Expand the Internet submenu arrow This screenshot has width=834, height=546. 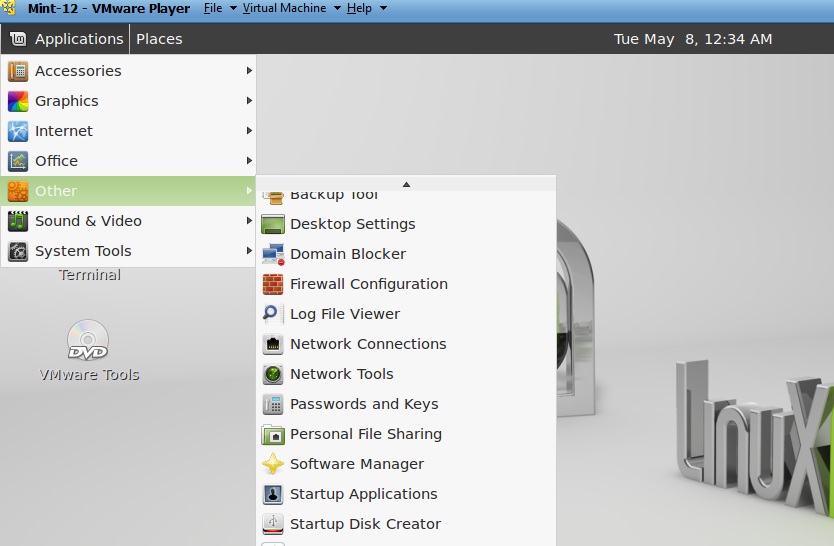pos(249,131)
